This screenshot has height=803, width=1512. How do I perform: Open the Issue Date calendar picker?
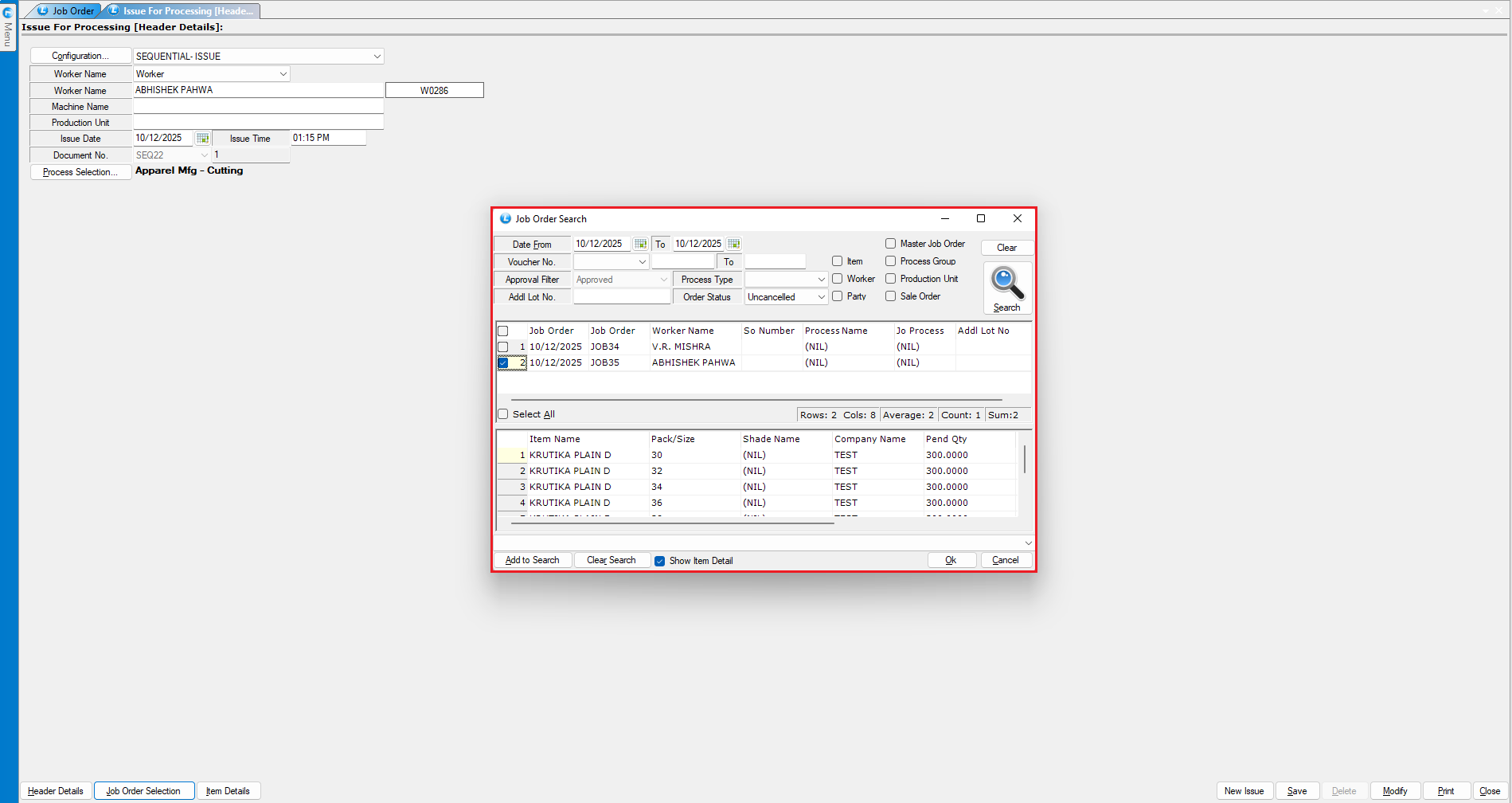point(202,138)
